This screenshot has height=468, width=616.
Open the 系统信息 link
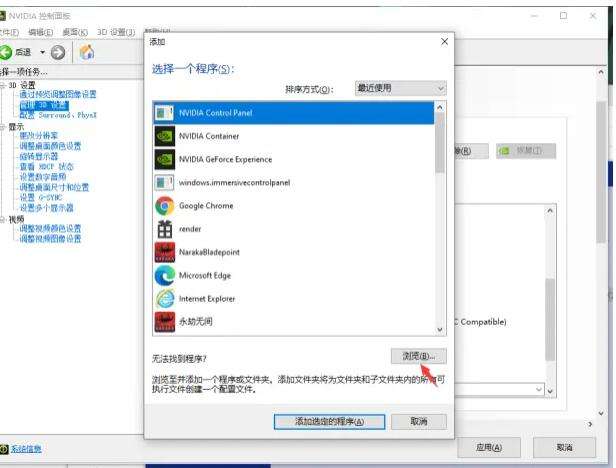[26, 449]
